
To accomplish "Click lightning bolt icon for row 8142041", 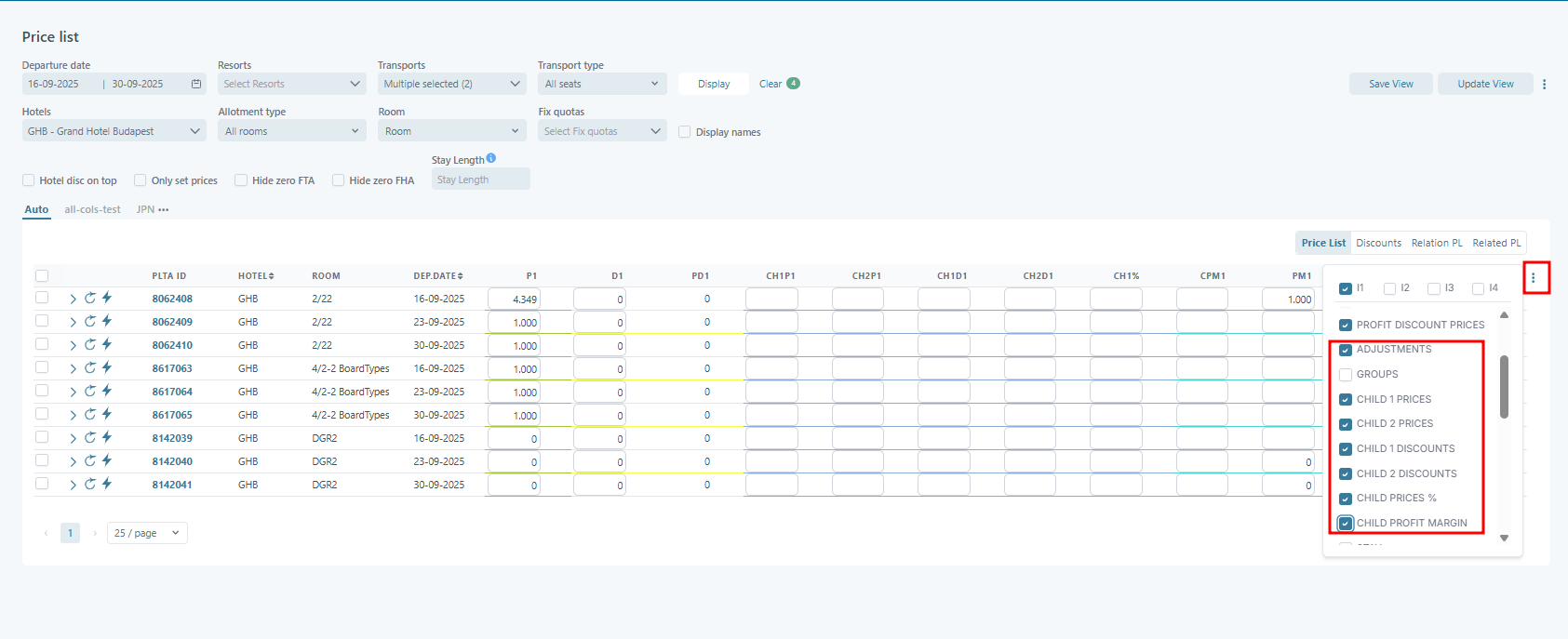I will pyautogui.click(x=107, y=485).
